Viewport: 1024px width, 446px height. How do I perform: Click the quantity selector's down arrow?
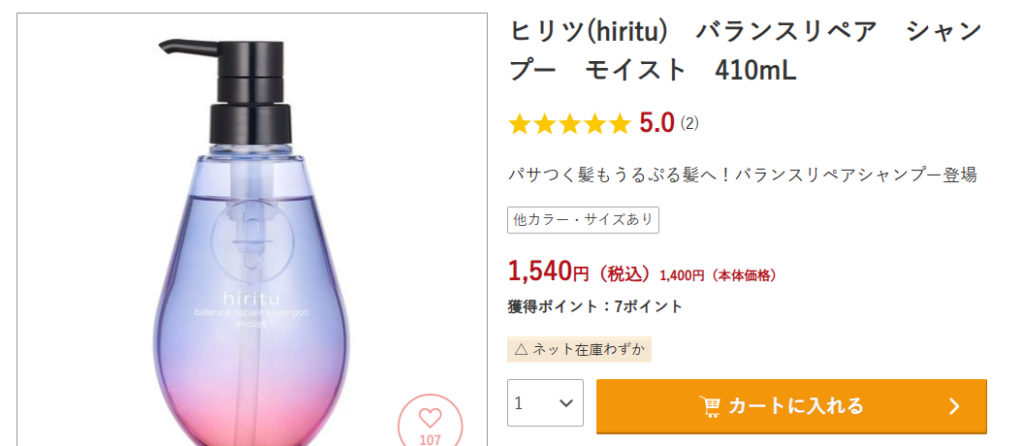[567, 405]
